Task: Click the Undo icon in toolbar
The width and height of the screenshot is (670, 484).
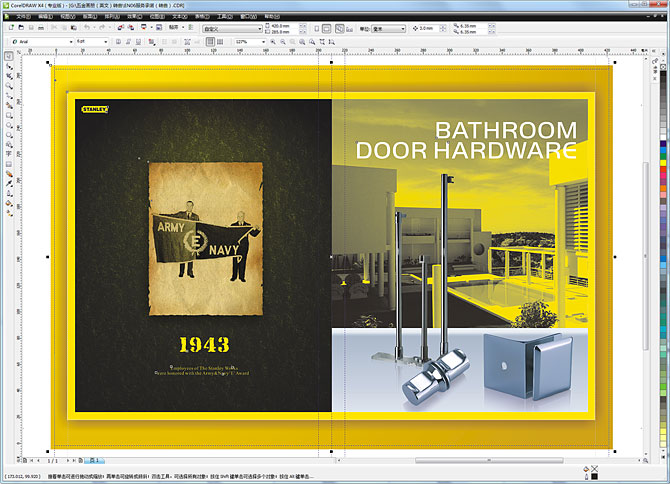Action: tap(87, 28)
